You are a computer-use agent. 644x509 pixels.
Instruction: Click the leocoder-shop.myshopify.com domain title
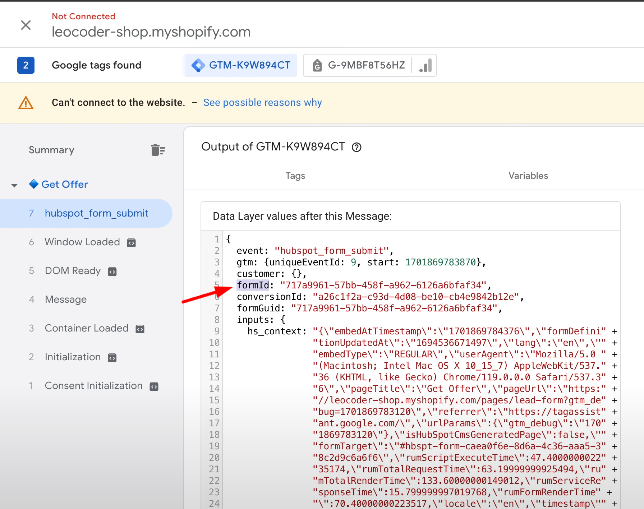point(151,32)
